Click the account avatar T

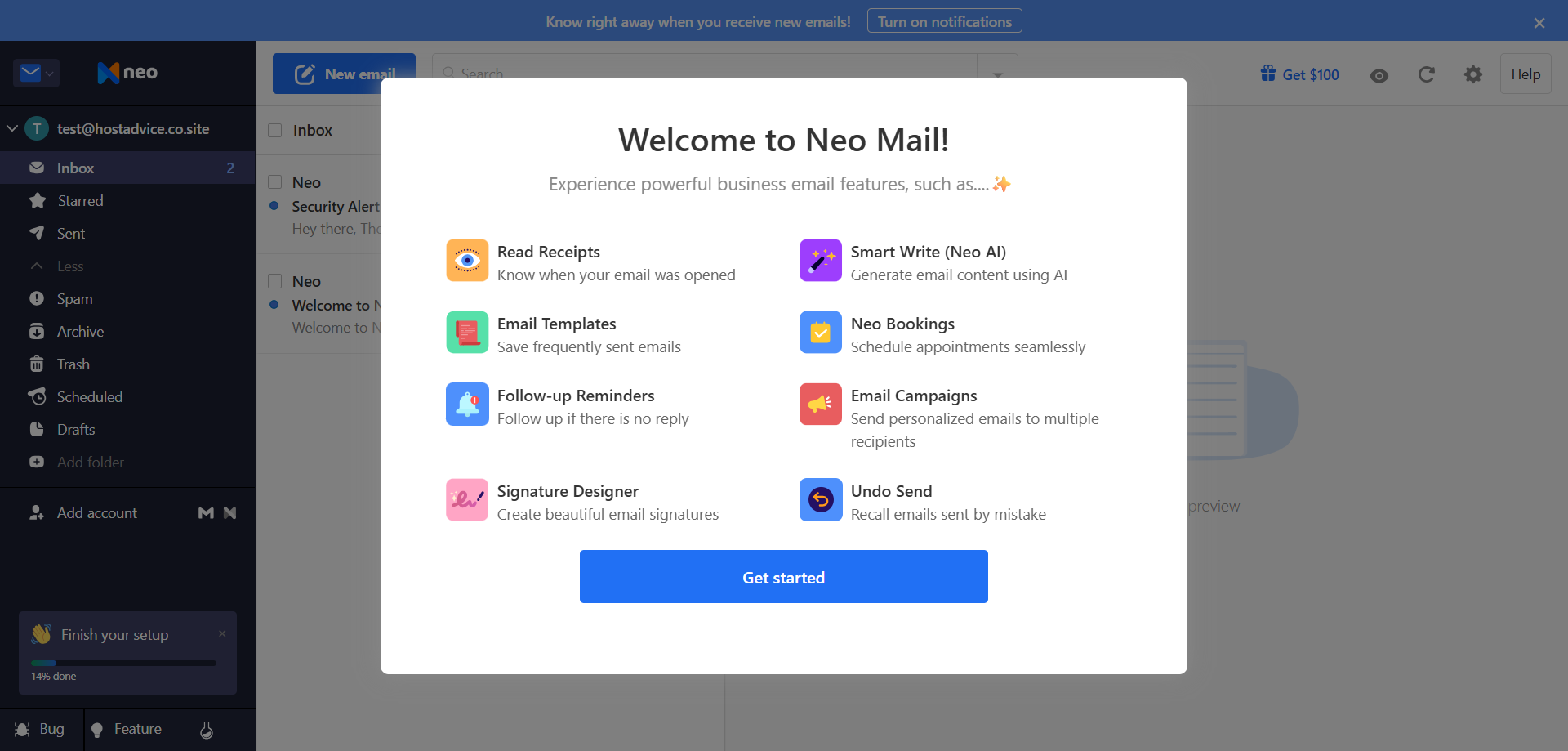click(37, 128)
